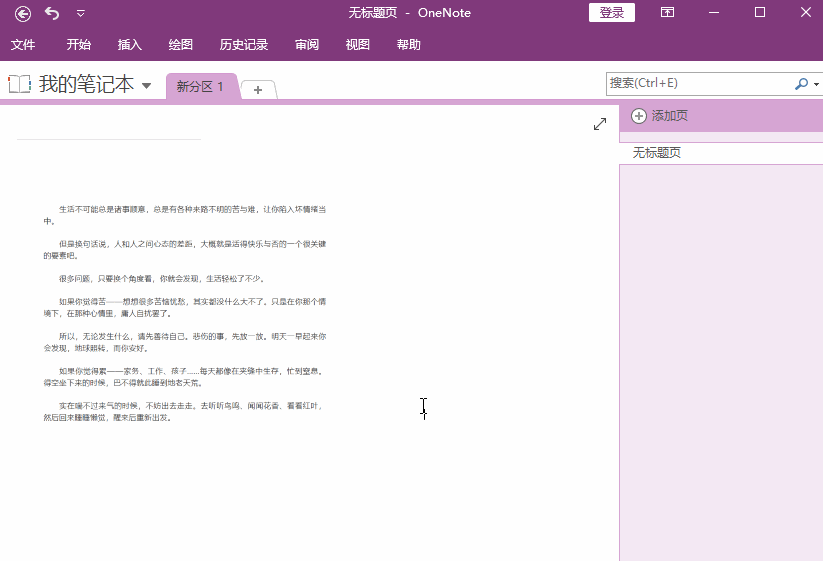Click into the 搜索(Ctrl+E) search field

(699, 83)
